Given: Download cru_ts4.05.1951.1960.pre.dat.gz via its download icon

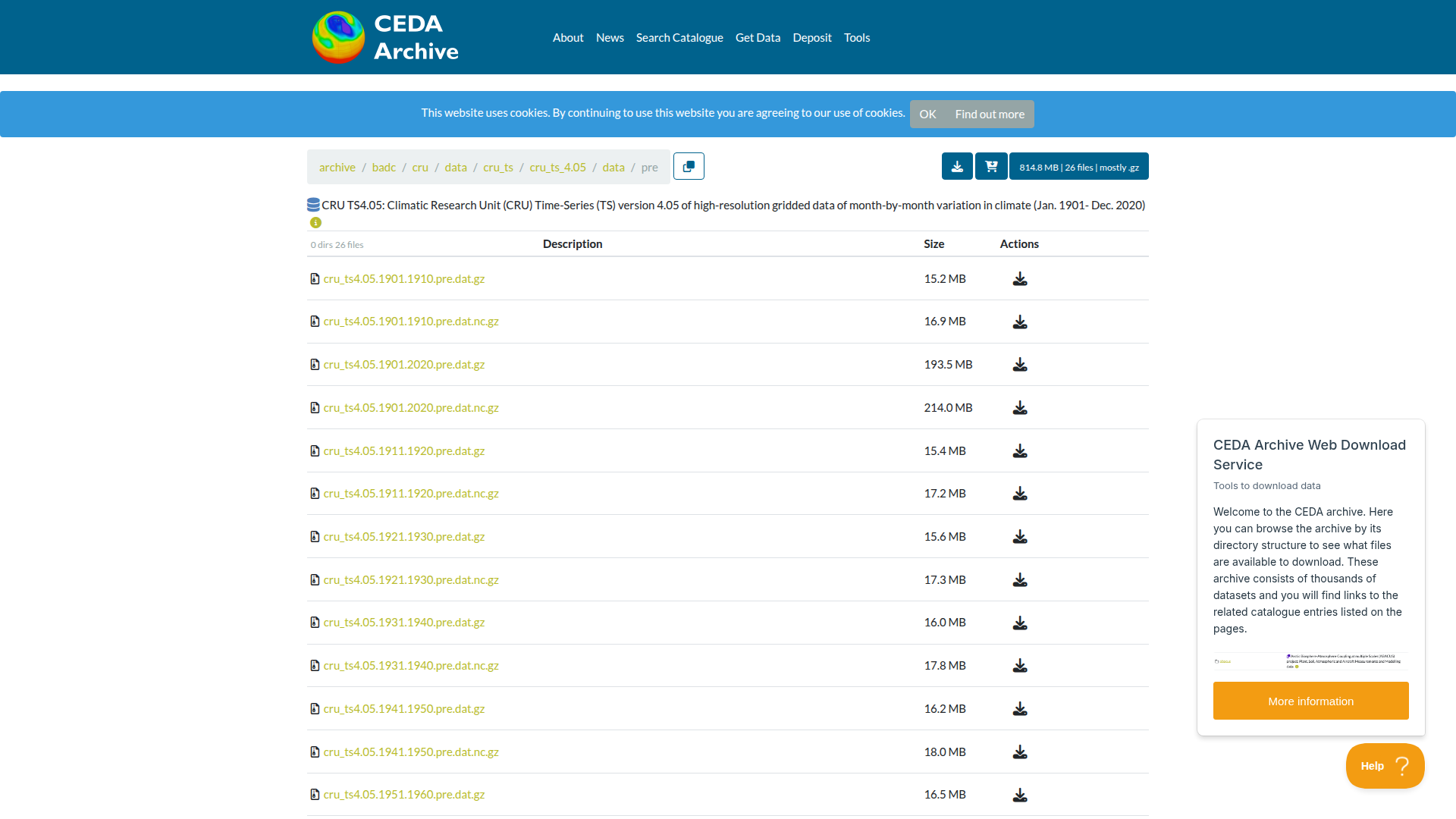Looking at the screenshot, I should tap(1020, 795).
